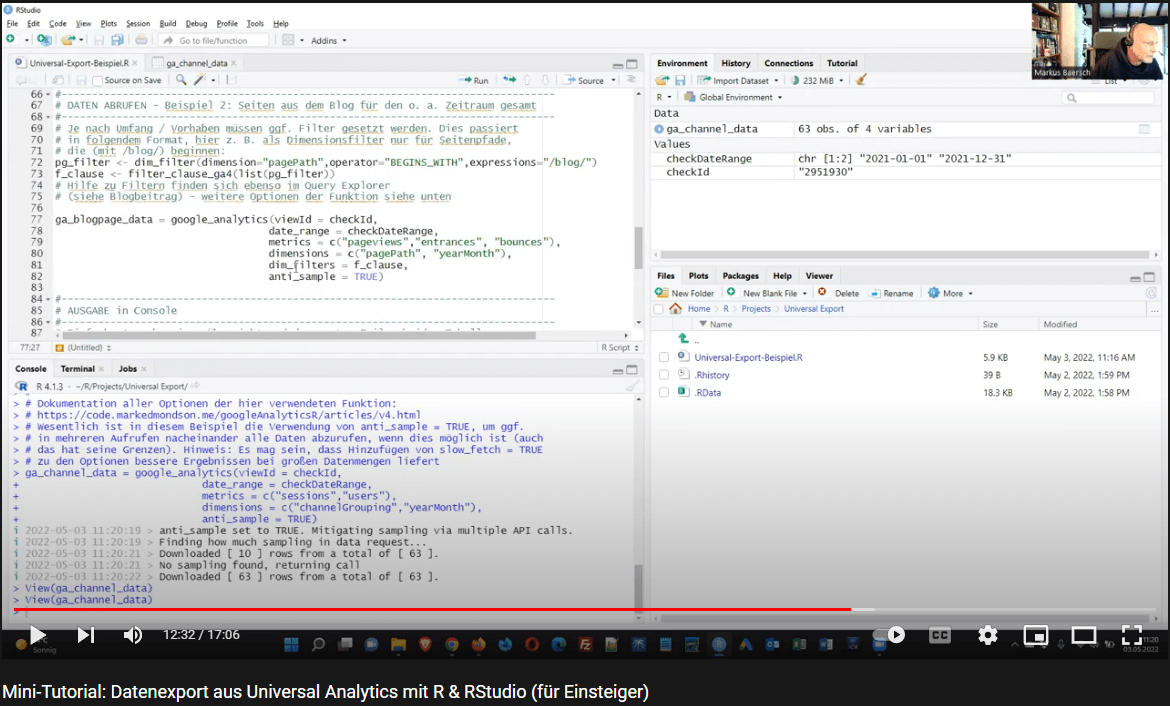Open the New Blank File dropdown
The width and height of the screenshot is (1170, 706).
click(x=767, y=293)
